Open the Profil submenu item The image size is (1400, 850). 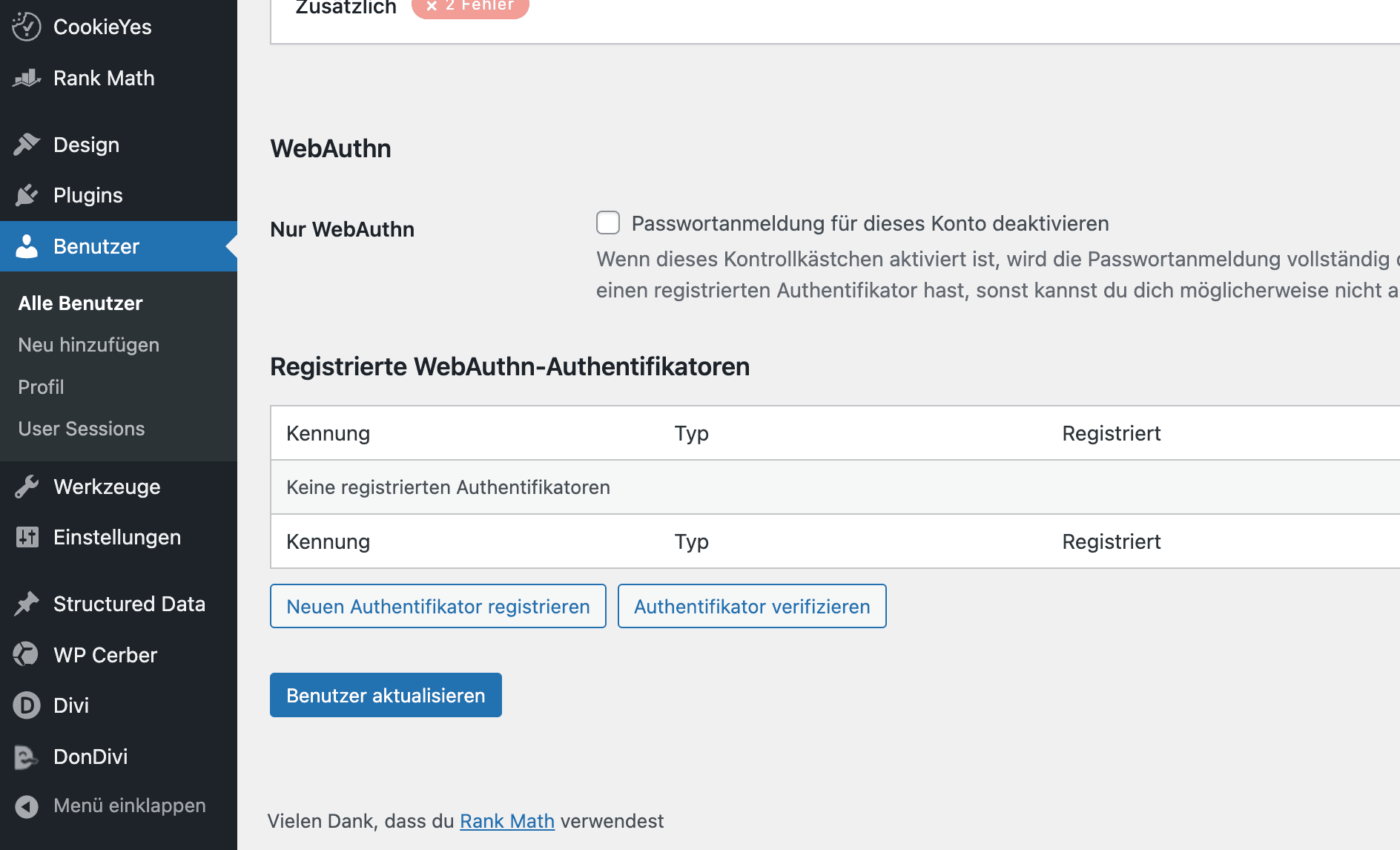[x=41, y=387]
